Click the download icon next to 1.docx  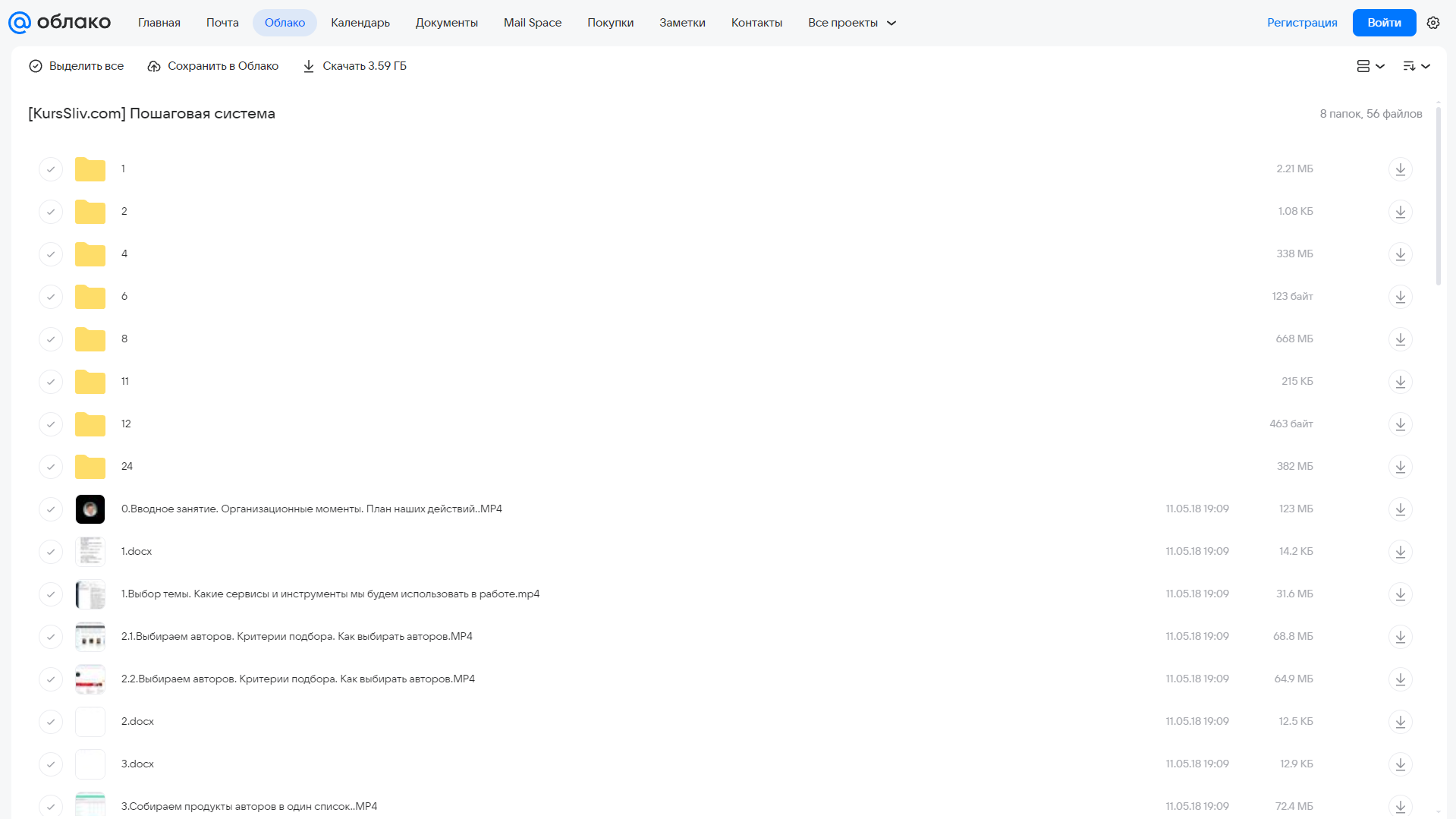pyautogui.click(x=1400, y=551)
